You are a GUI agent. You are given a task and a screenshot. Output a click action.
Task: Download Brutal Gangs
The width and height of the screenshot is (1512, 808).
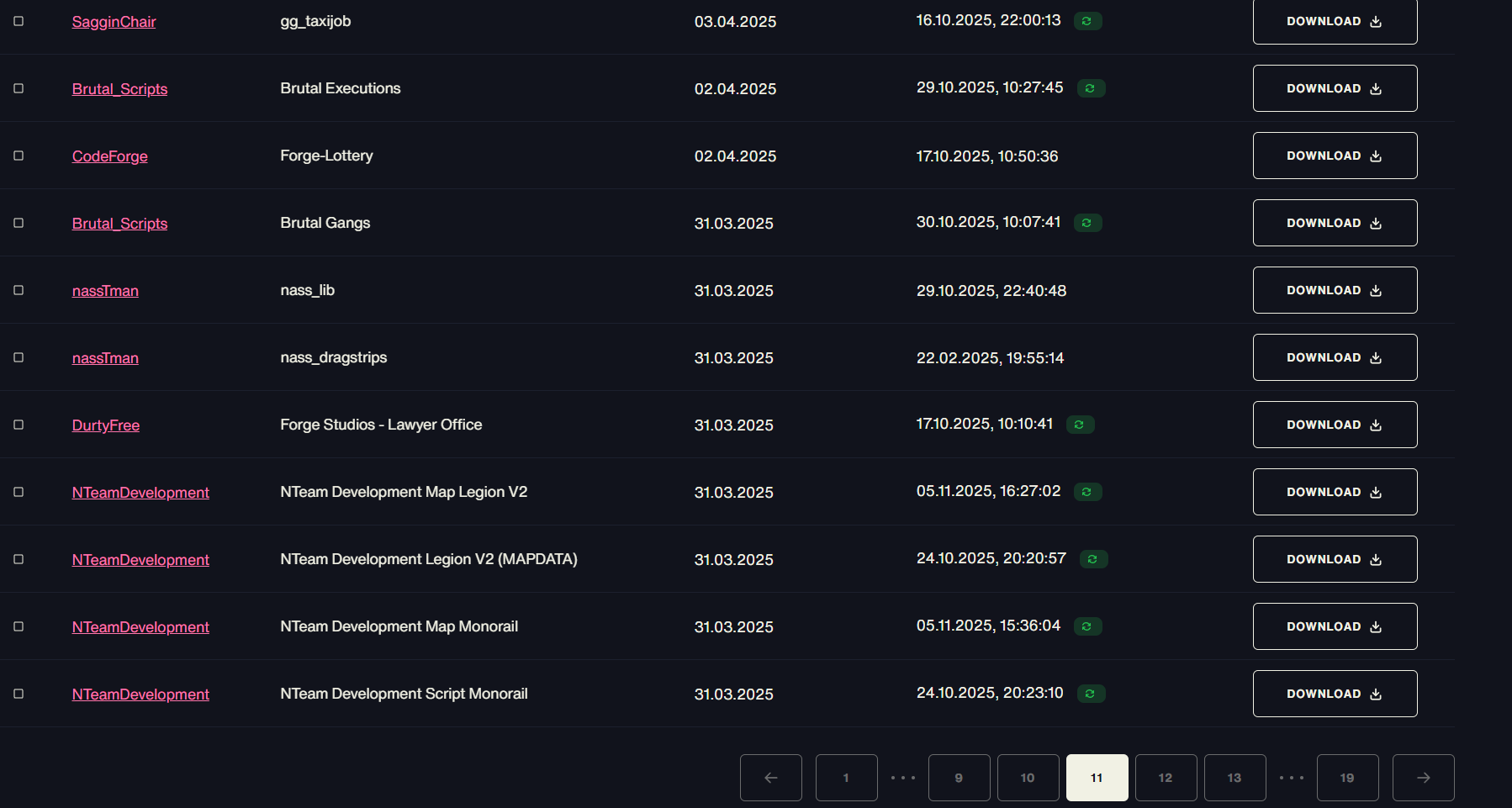pos(1335,223)
